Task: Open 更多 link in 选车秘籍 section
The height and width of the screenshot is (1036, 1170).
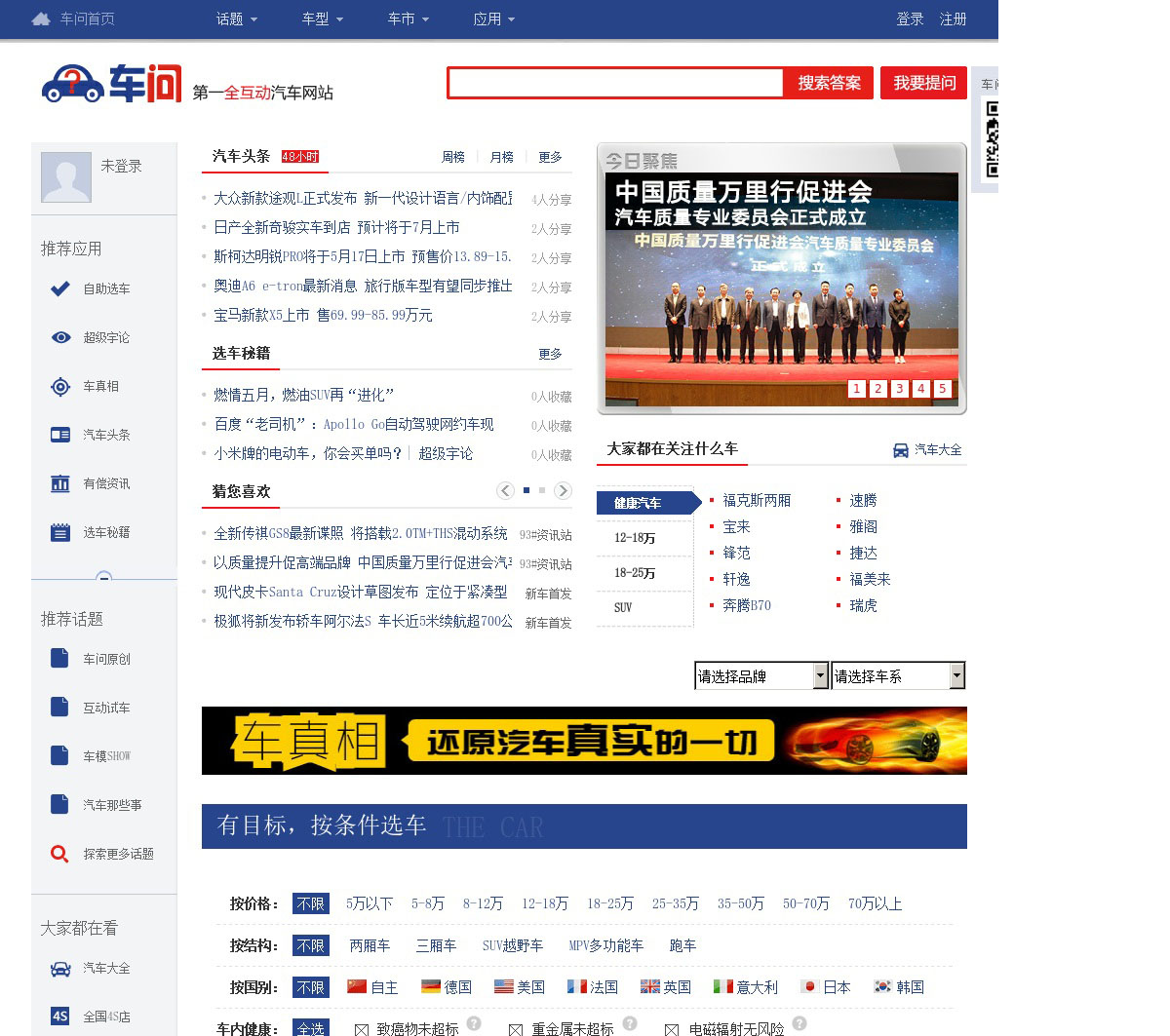Action: pyautogui.click(x=551, y=354)
